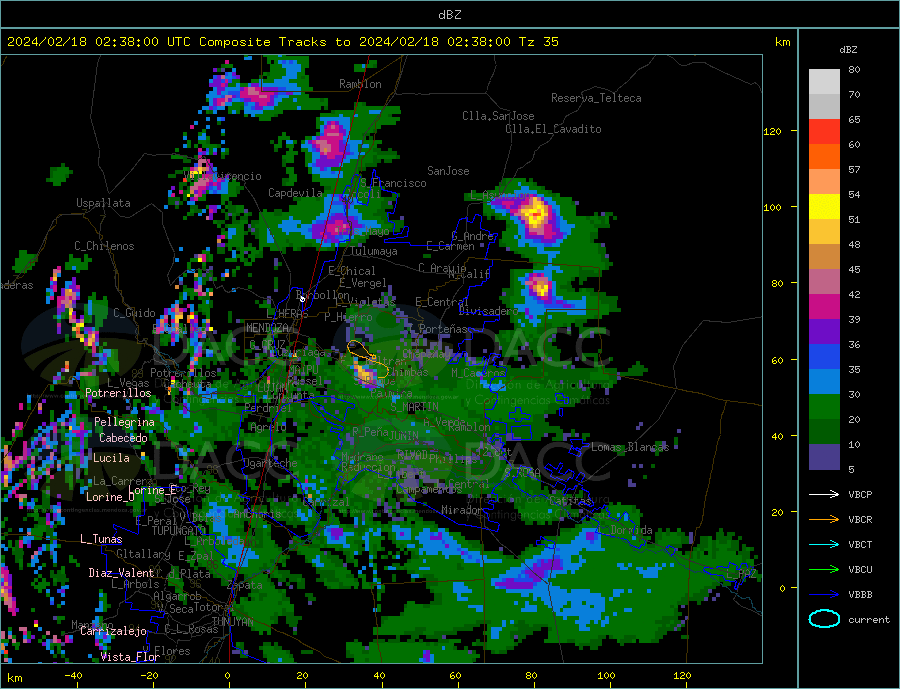The image size is (900, 689).
Task: Click the 'C_Guido' map label
Action: 134,313
